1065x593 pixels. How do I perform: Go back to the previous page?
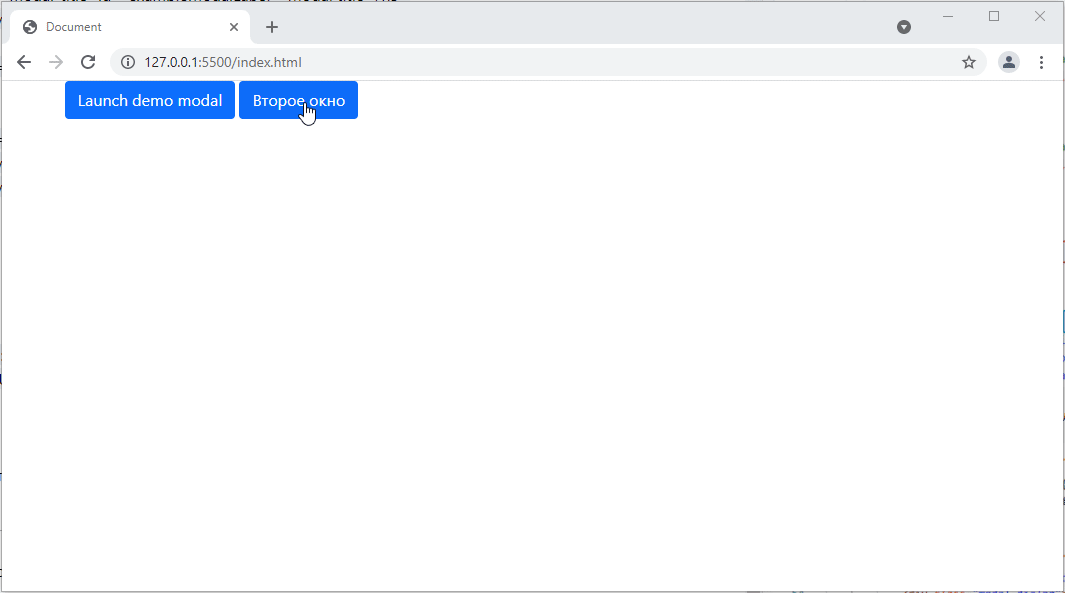(24, 62)
